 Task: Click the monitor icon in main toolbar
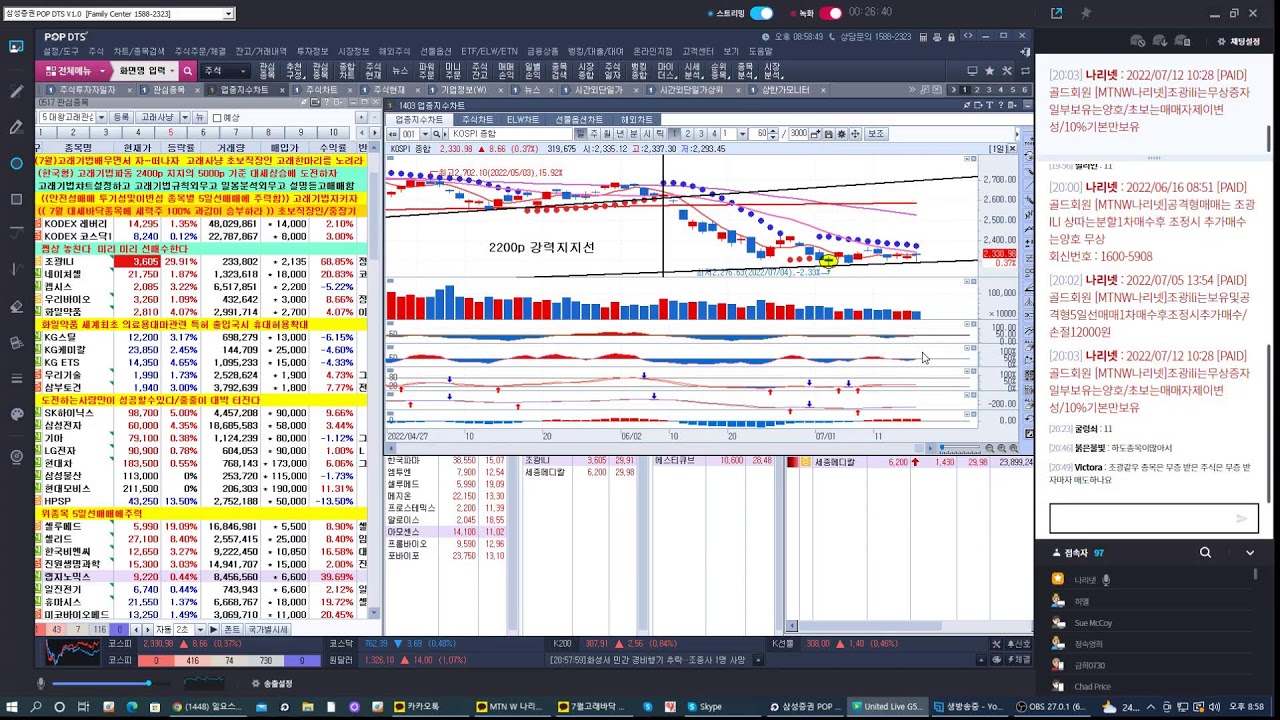(972, 71)
